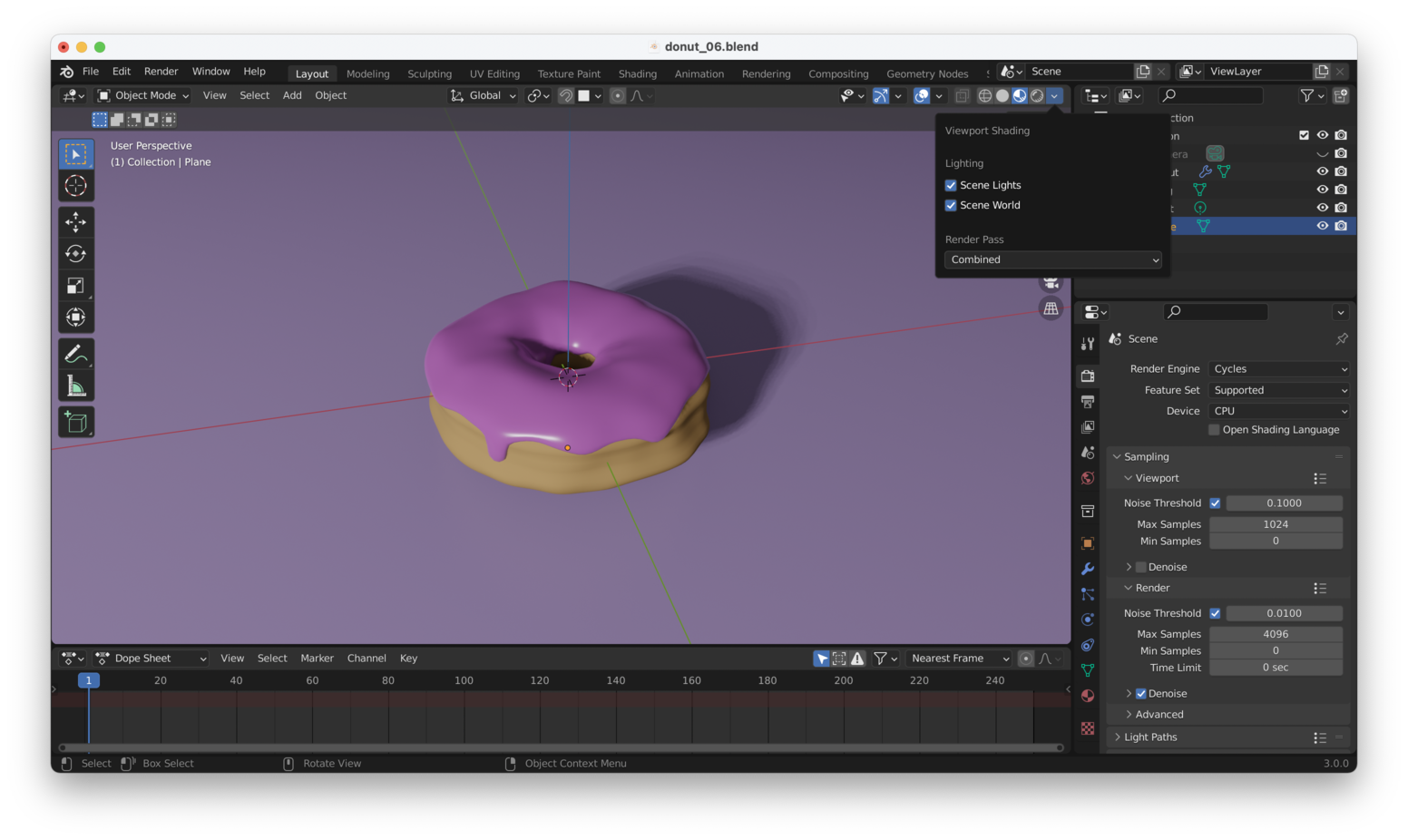1408x840 pixels.
Task: Select the Measure tool
Action: 76,384
